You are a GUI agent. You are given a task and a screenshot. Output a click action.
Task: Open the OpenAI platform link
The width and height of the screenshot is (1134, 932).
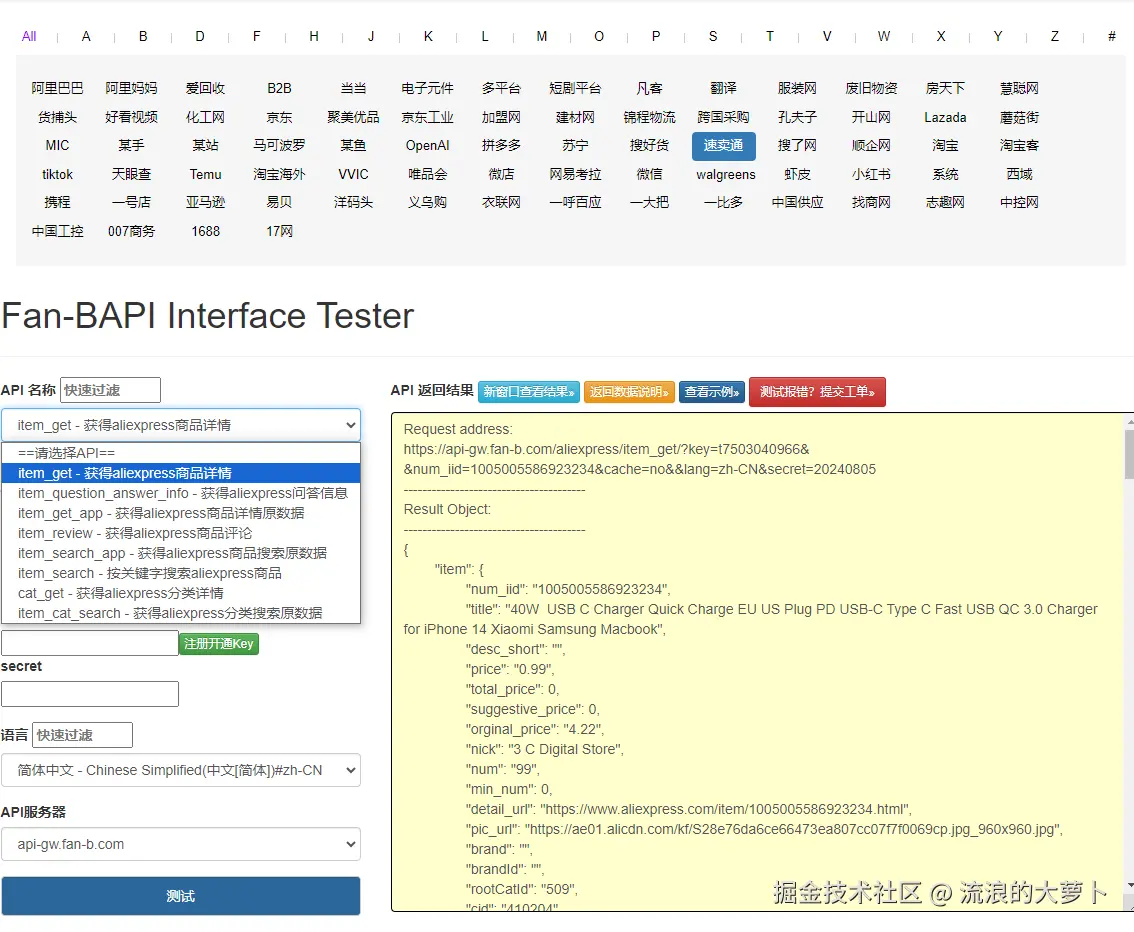[427, 145]
